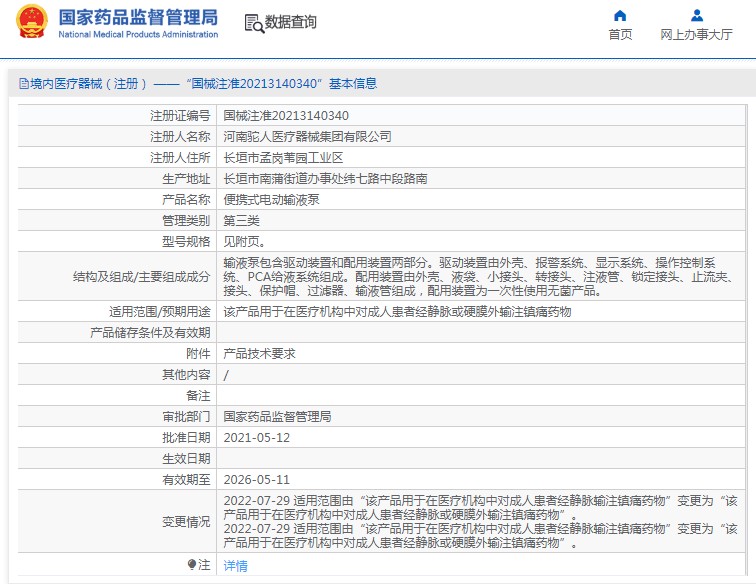Image resolution: width=756 pixels, height=584 pixels.
Task: Select production address 长垣市南蒲街道办事处纬七路中段路南
Action: 325,179
